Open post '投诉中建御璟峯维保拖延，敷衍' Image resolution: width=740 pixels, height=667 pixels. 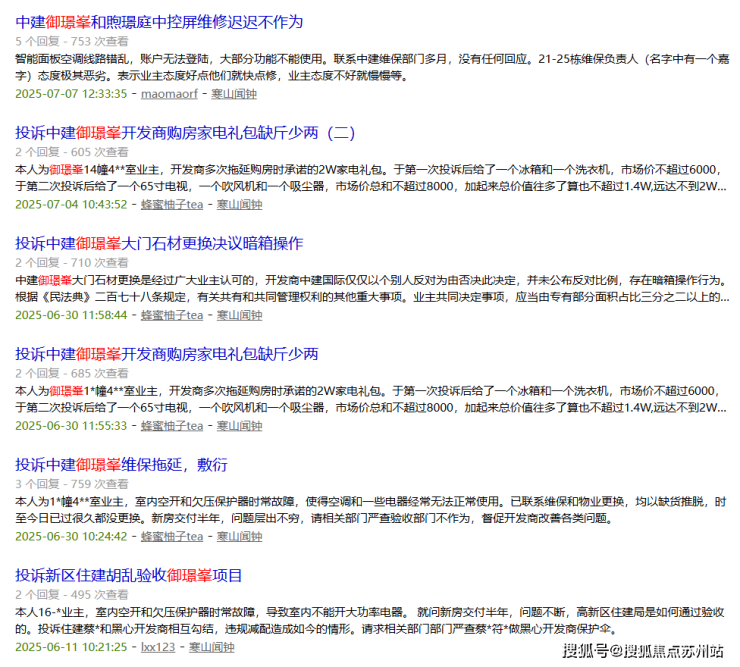(x=121, y=465)
